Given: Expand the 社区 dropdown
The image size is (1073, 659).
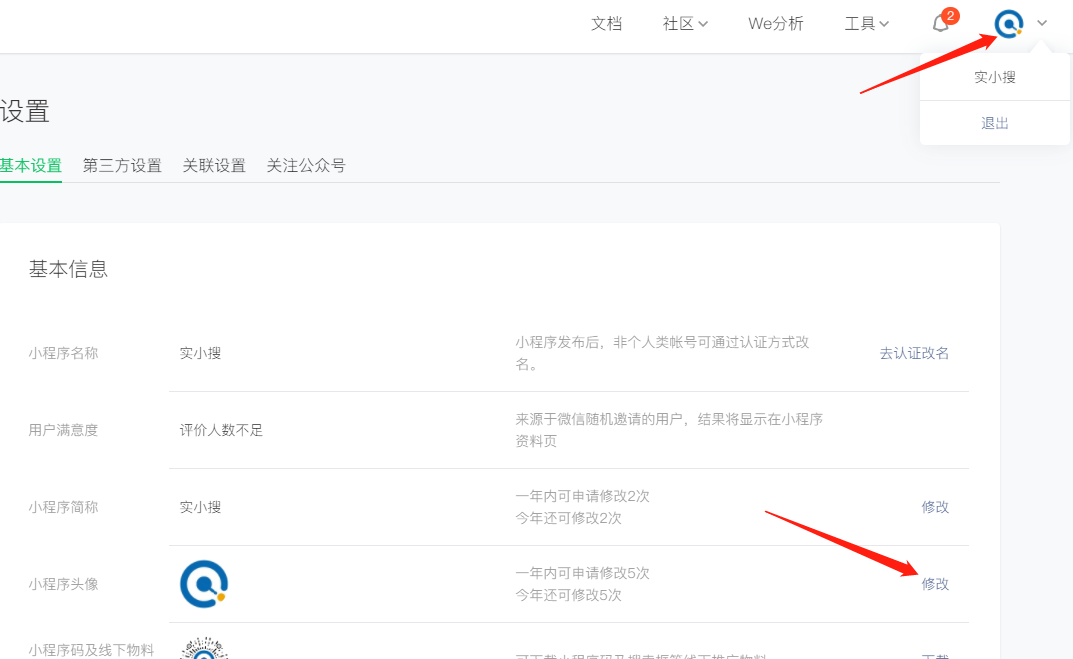Looking at the screenshot, I should pyautogui.click(x=685, y=24).
